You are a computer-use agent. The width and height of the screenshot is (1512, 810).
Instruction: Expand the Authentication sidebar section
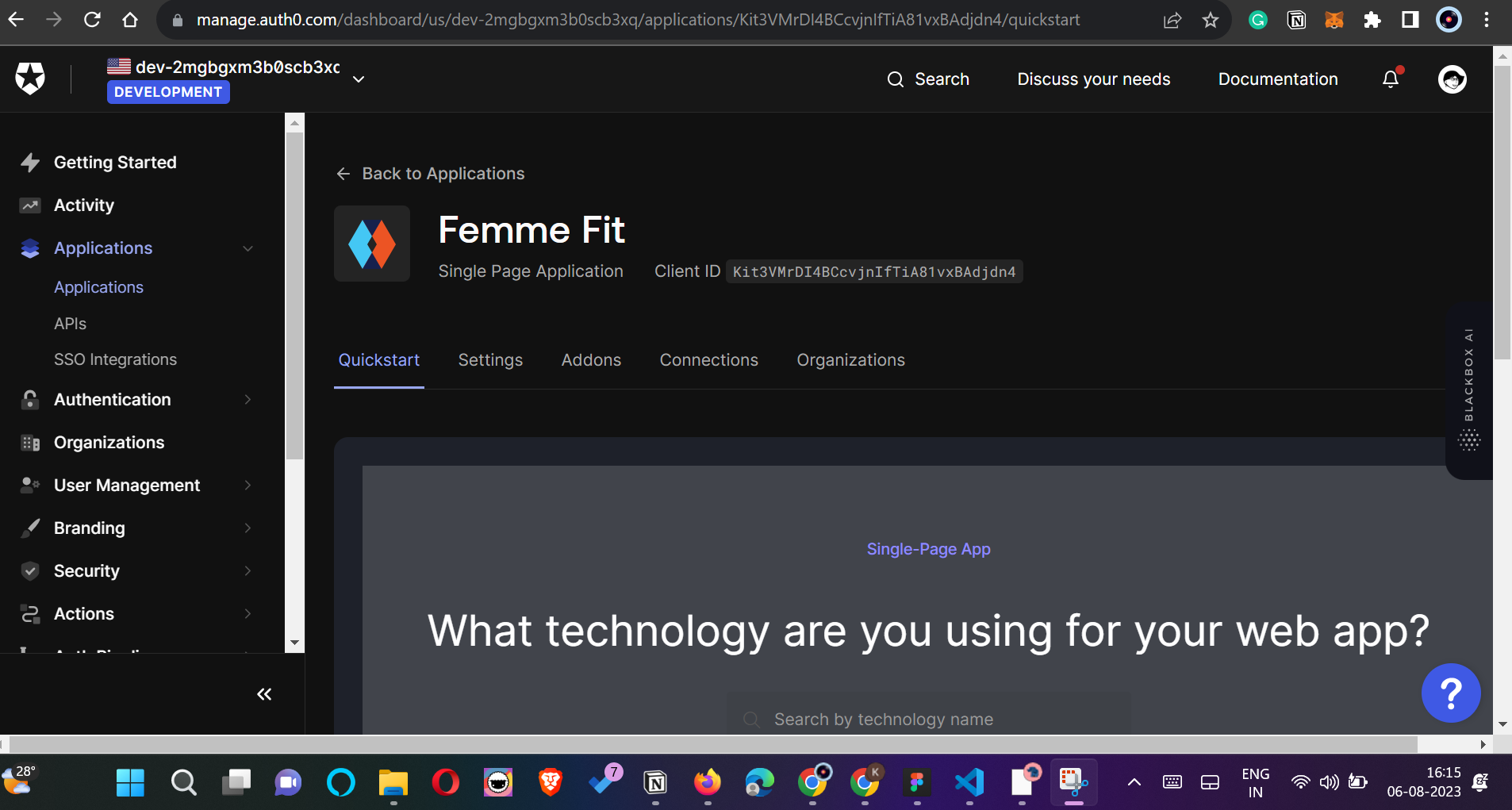(248, 399)
